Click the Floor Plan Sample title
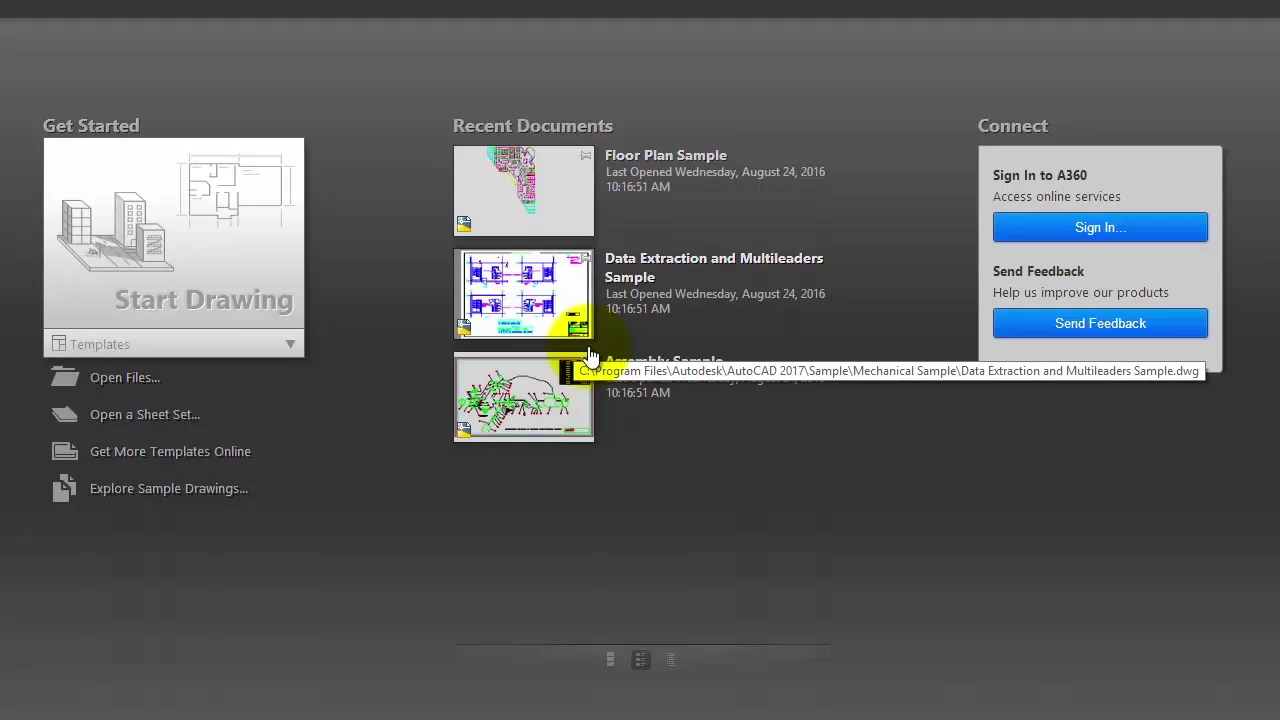This screenshot has width=1280, height=720. coord(666,155)
